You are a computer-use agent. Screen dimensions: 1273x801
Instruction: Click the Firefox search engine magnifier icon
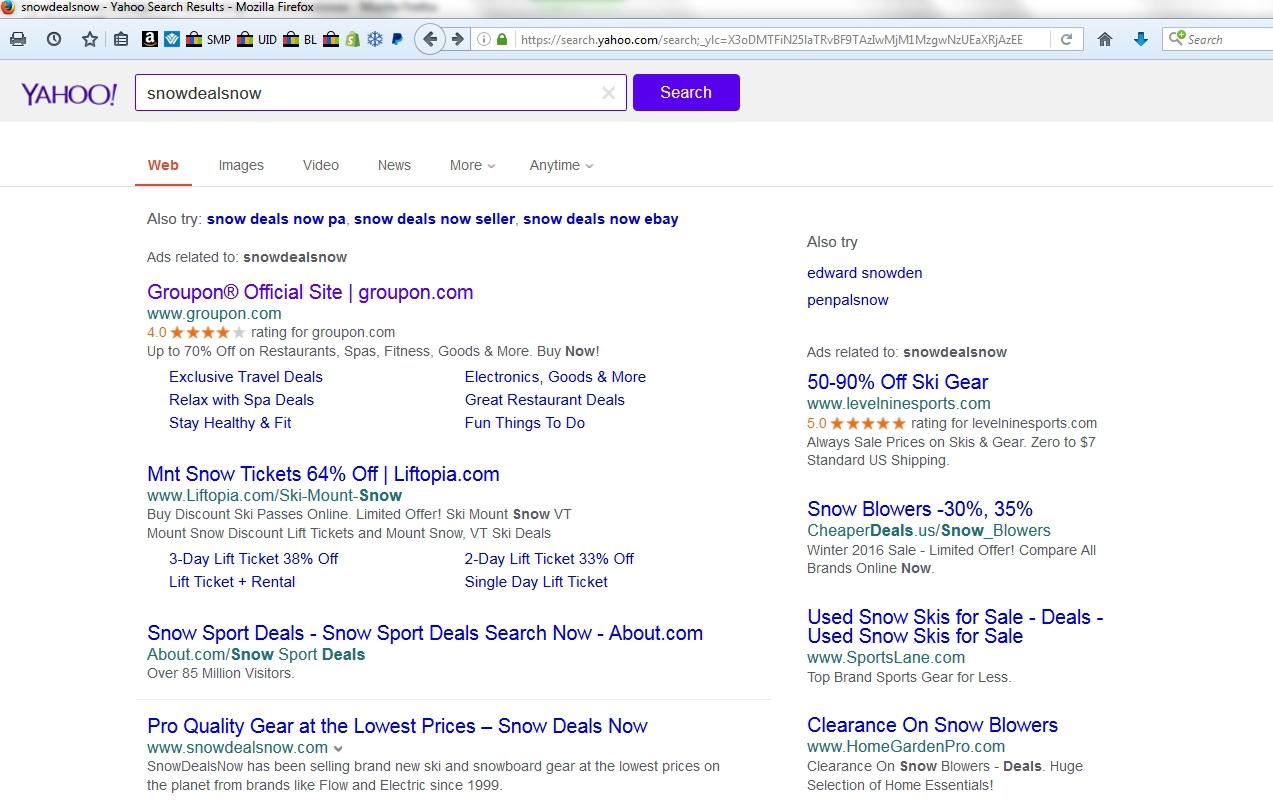click(1177, 39)
